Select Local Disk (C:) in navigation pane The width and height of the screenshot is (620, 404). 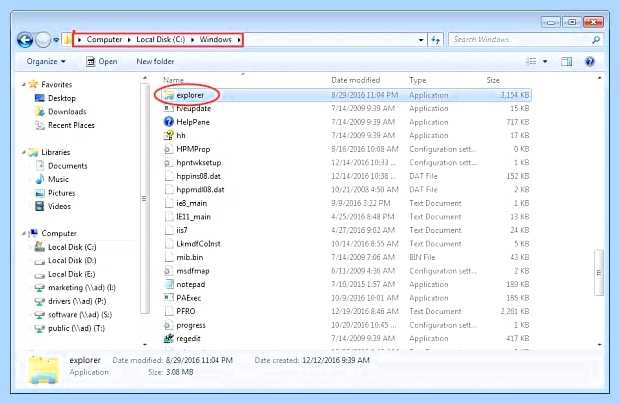click(x=65, y=247)
